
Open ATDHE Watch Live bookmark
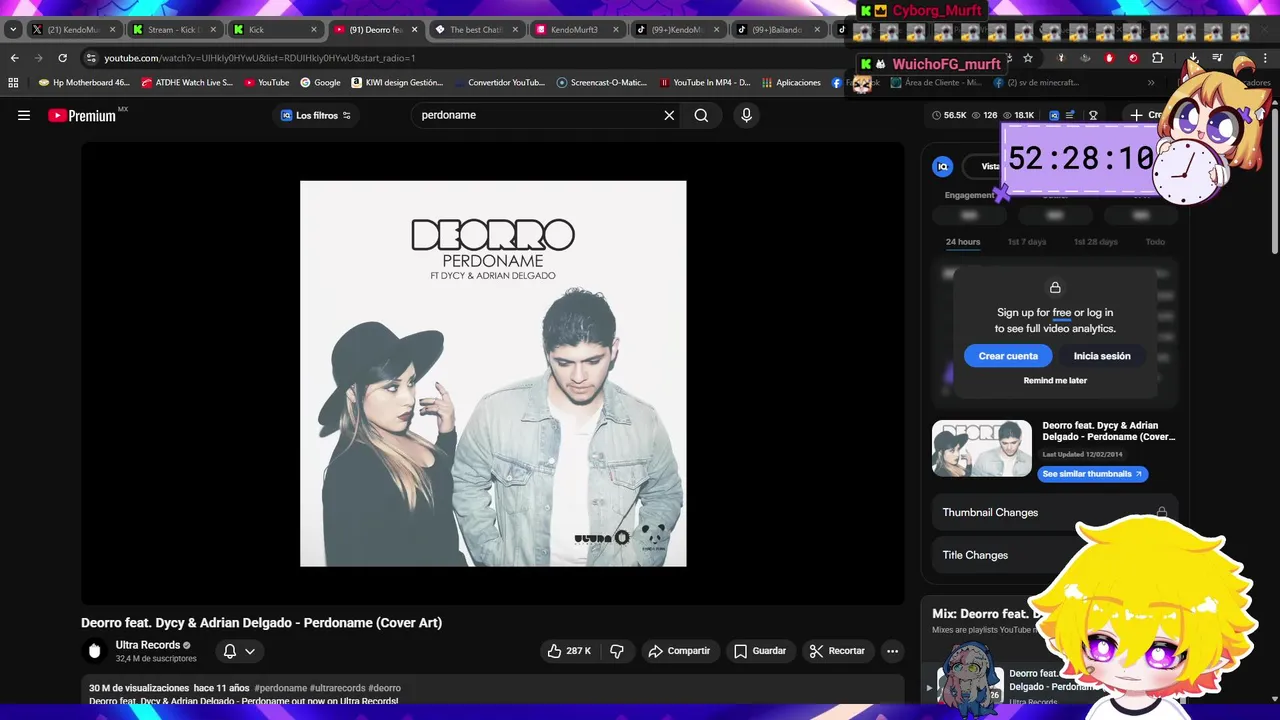(187, 83)
